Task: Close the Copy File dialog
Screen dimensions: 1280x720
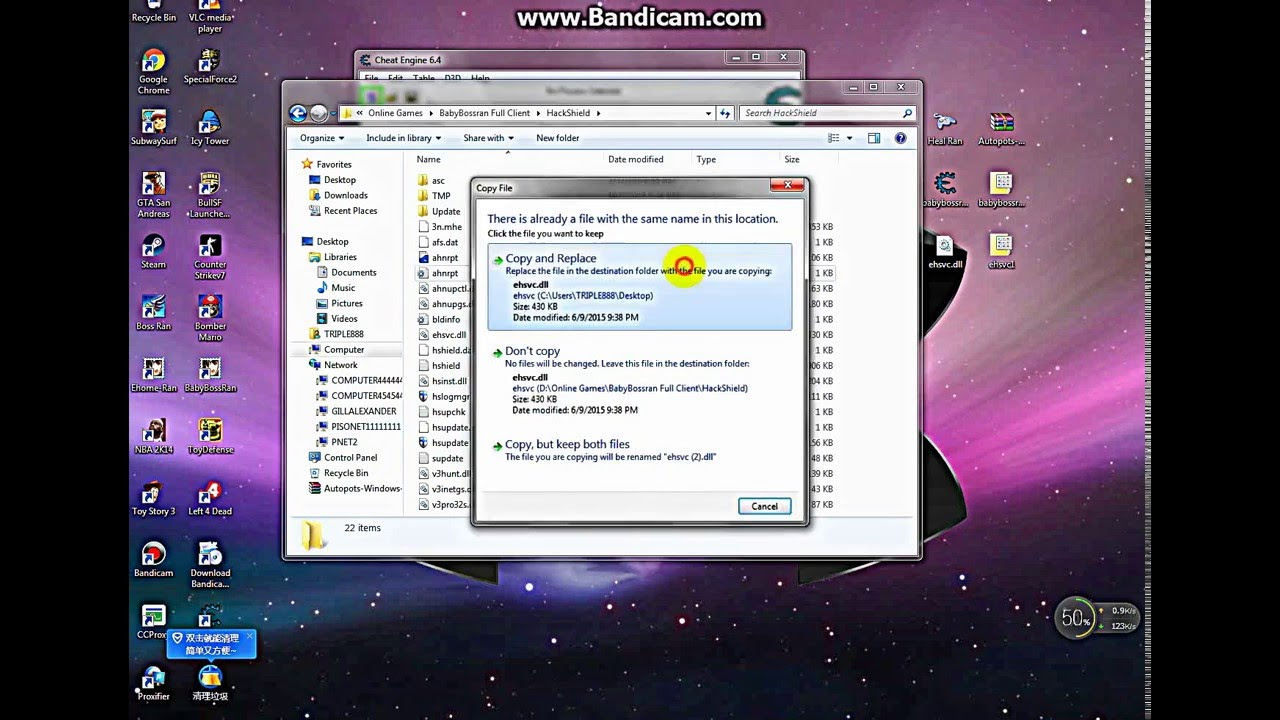Action: point(787,186)
